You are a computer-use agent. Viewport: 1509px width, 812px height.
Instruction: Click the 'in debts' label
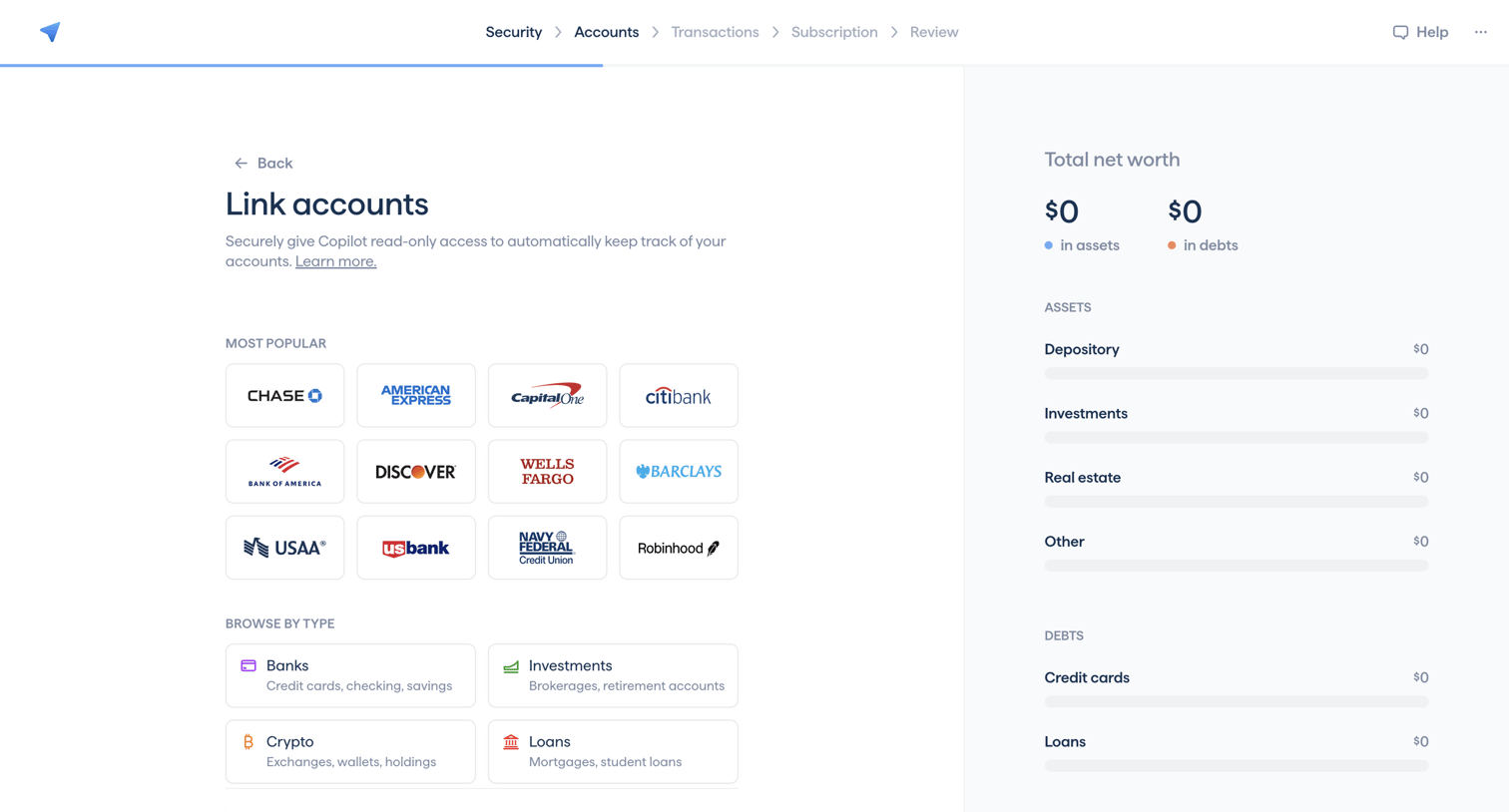pos(1211,245)
